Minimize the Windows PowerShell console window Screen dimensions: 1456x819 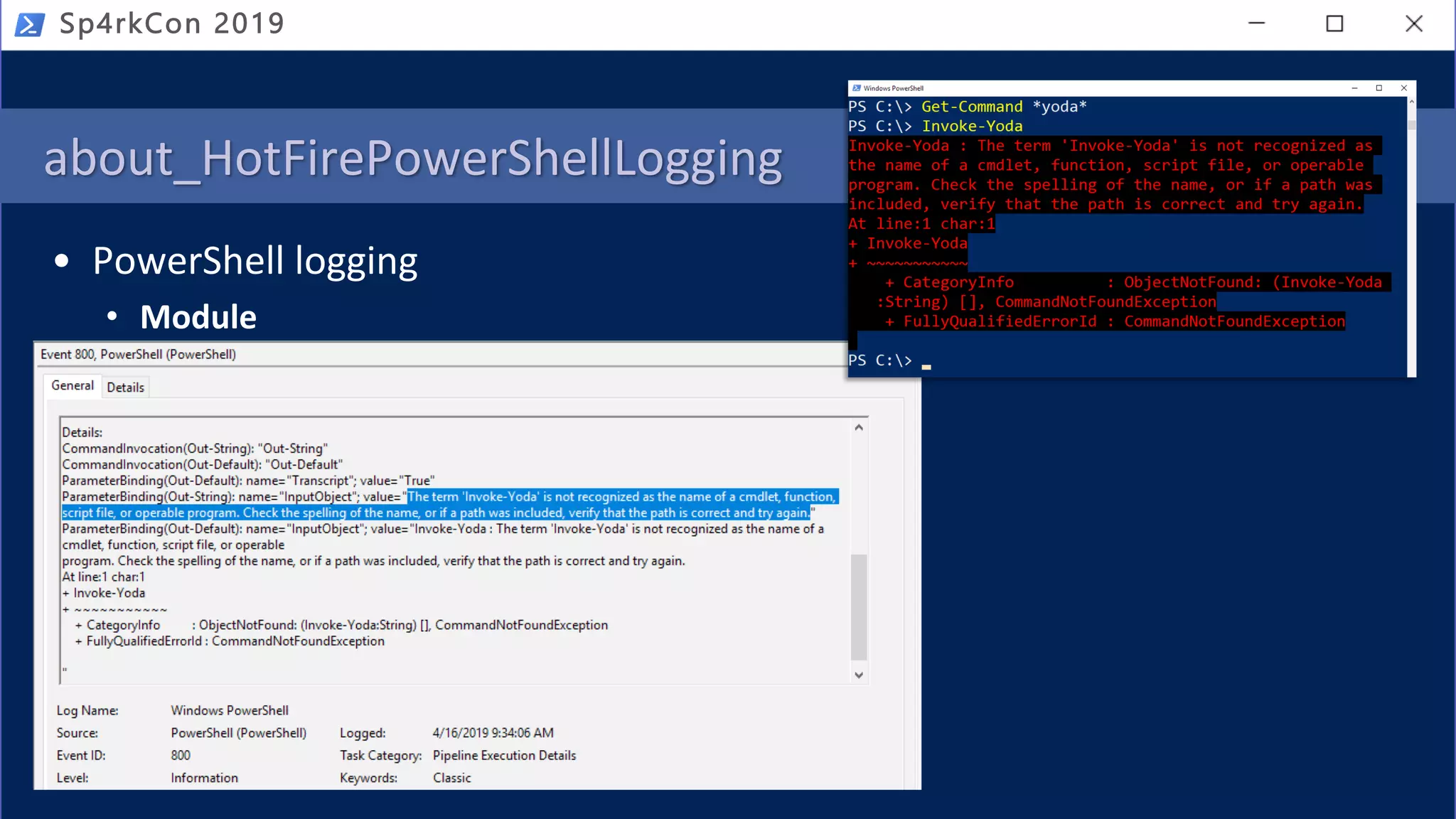pyautogui.click(x=1354, y=88)
